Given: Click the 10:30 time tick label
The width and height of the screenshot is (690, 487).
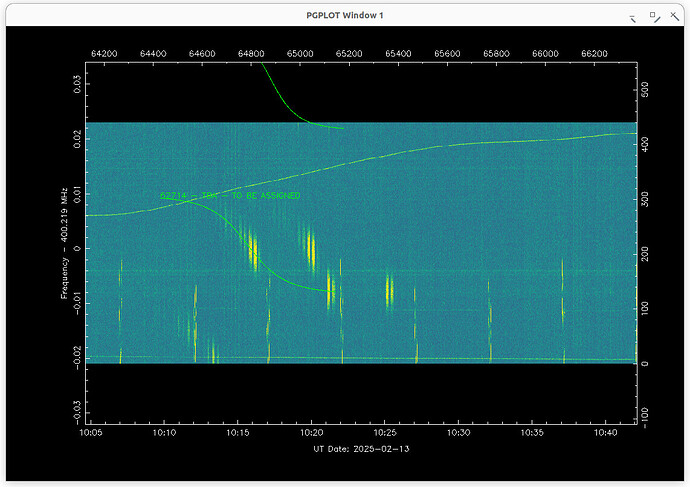Looking at the screenshot, I should [458, 433].
